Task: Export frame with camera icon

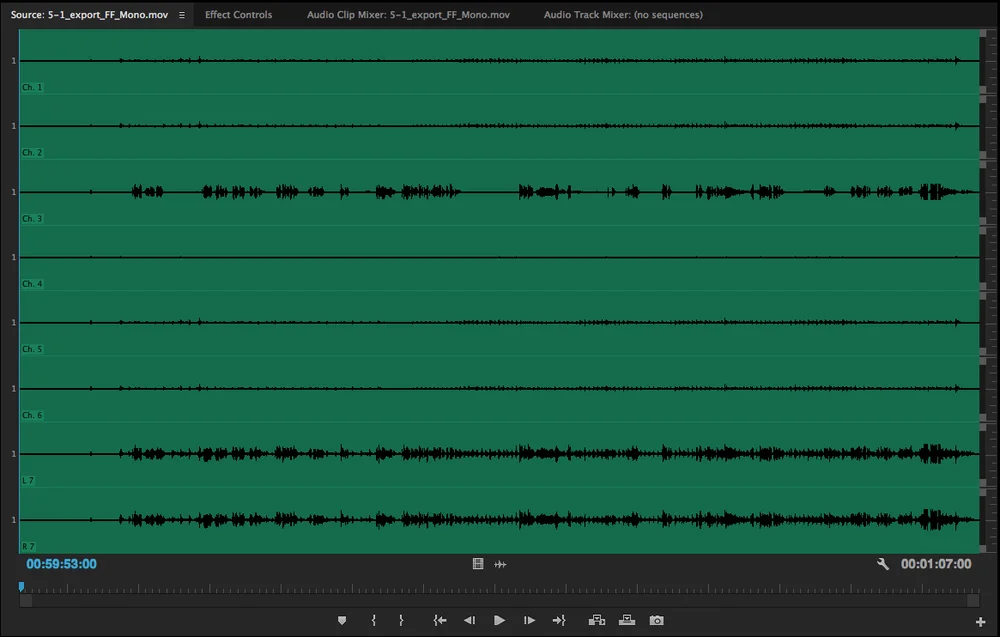Action: pyautogui.click(x=656, y=620)
